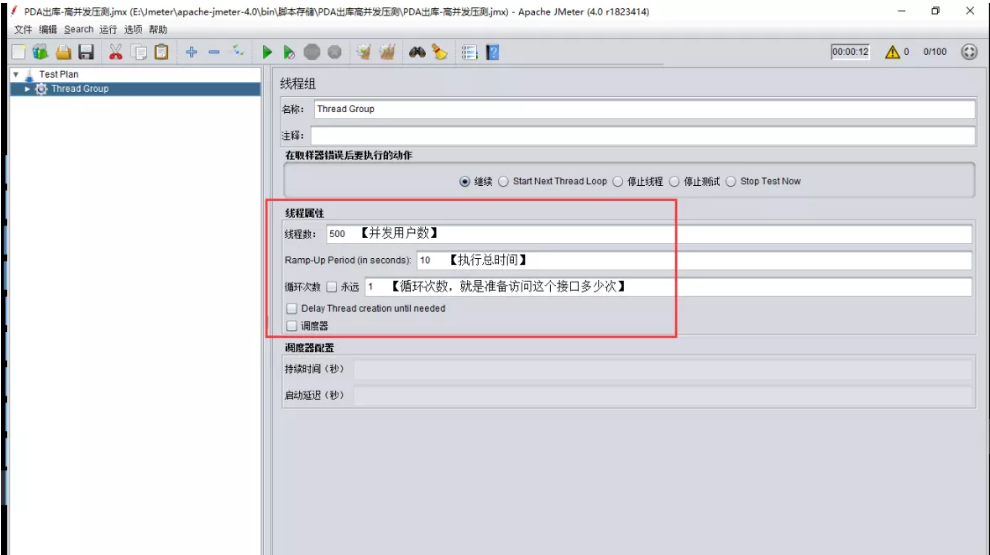The height and width of the screenshot is (555, 990).
Task: Clear all results with double broom
Action: pyautogui.click(x=387, y=52)
